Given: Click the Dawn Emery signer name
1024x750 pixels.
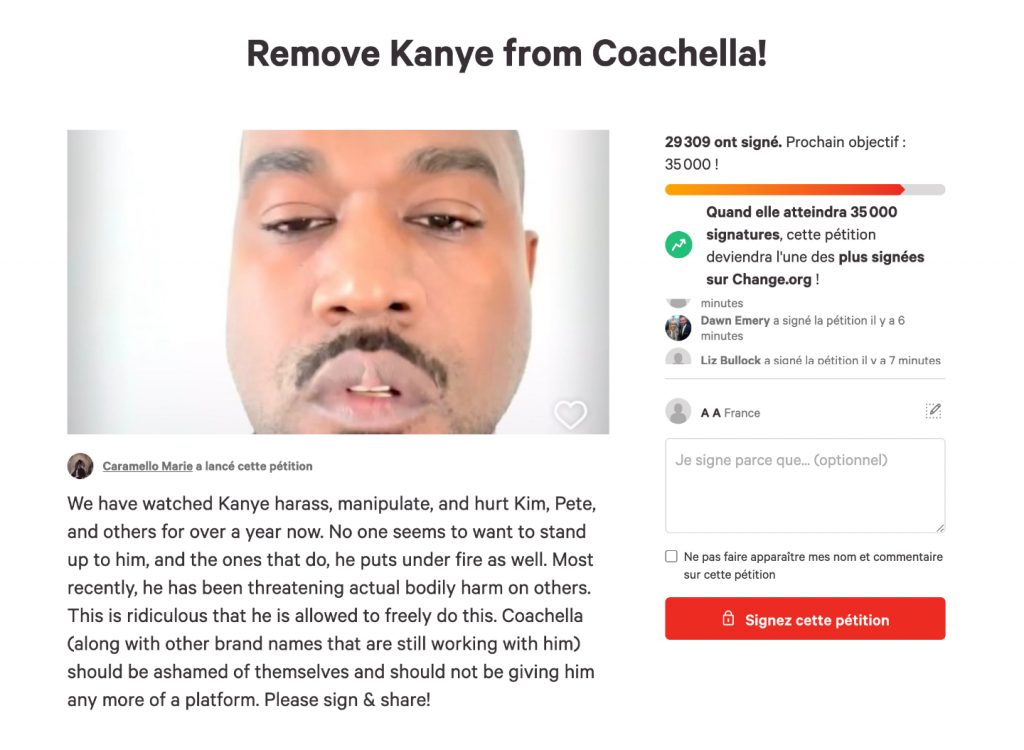Looking at the screenshot, I should point(735,321).
